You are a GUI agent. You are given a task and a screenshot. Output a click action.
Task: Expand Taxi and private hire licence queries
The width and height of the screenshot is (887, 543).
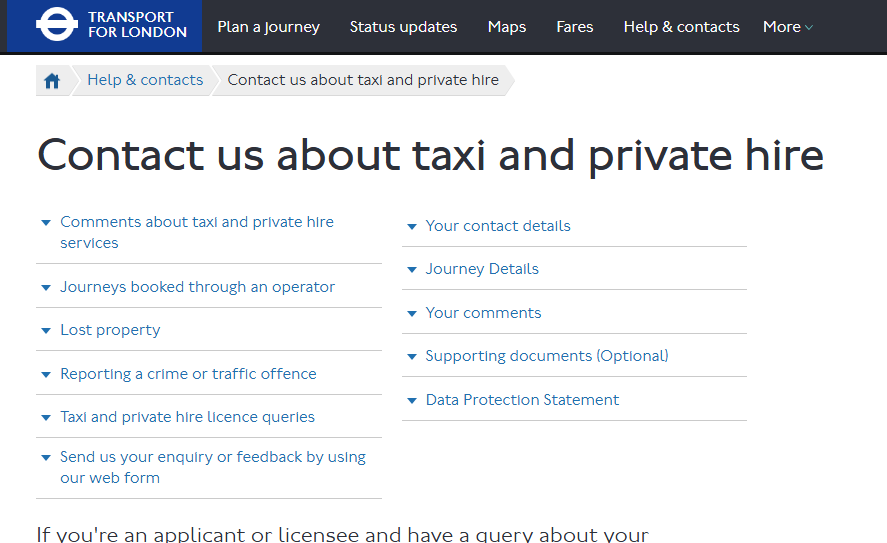click(209, 417)
